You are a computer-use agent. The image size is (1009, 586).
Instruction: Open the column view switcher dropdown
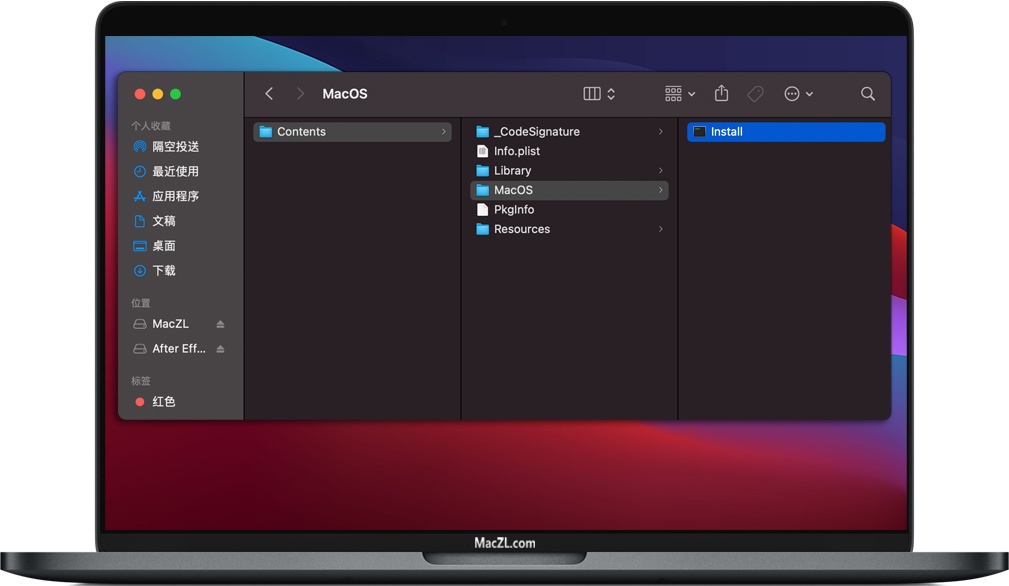[x=599, y=93]
